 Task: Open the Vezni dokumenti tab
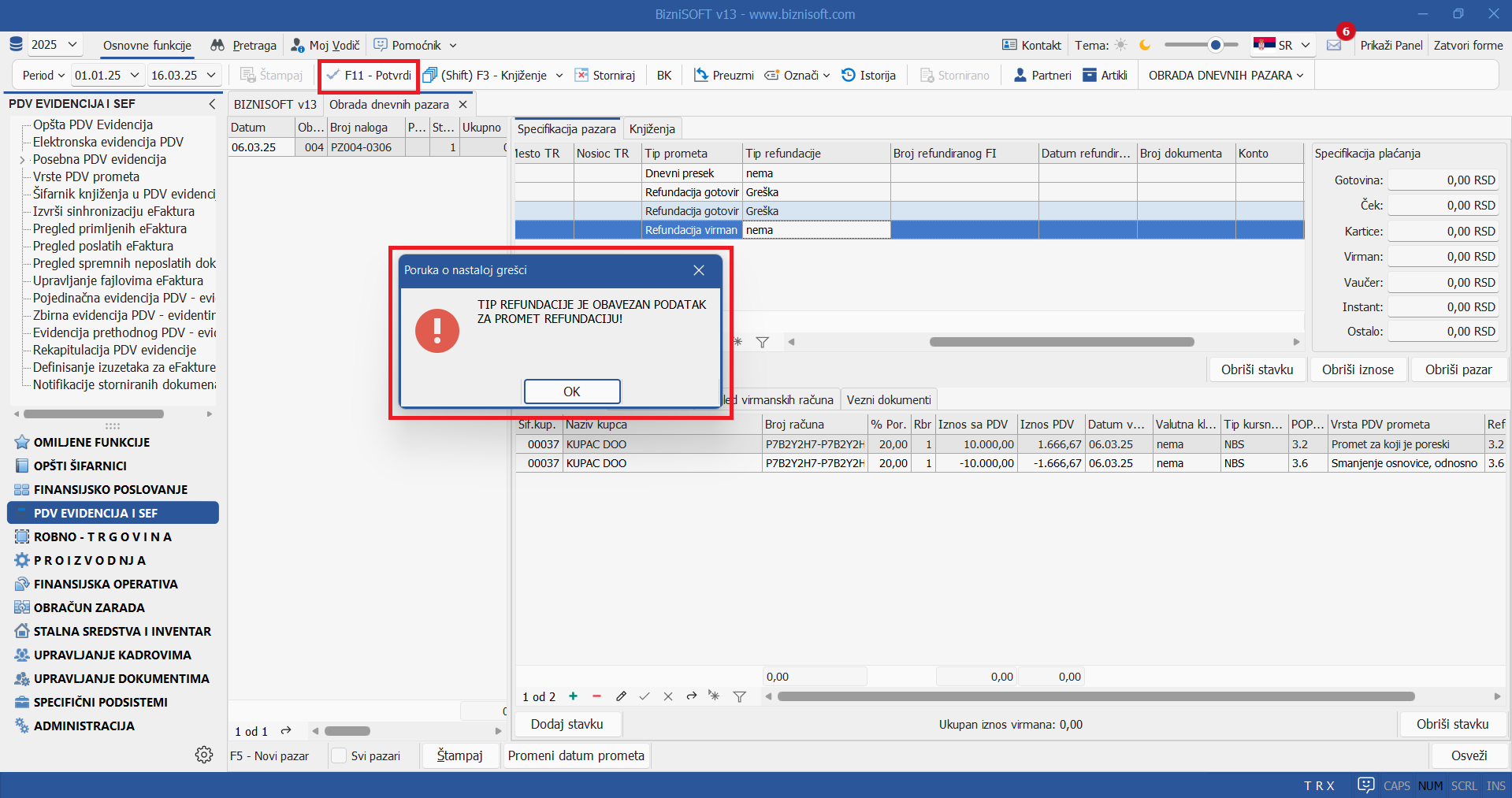pyautogui.click(x=888, y=400)
